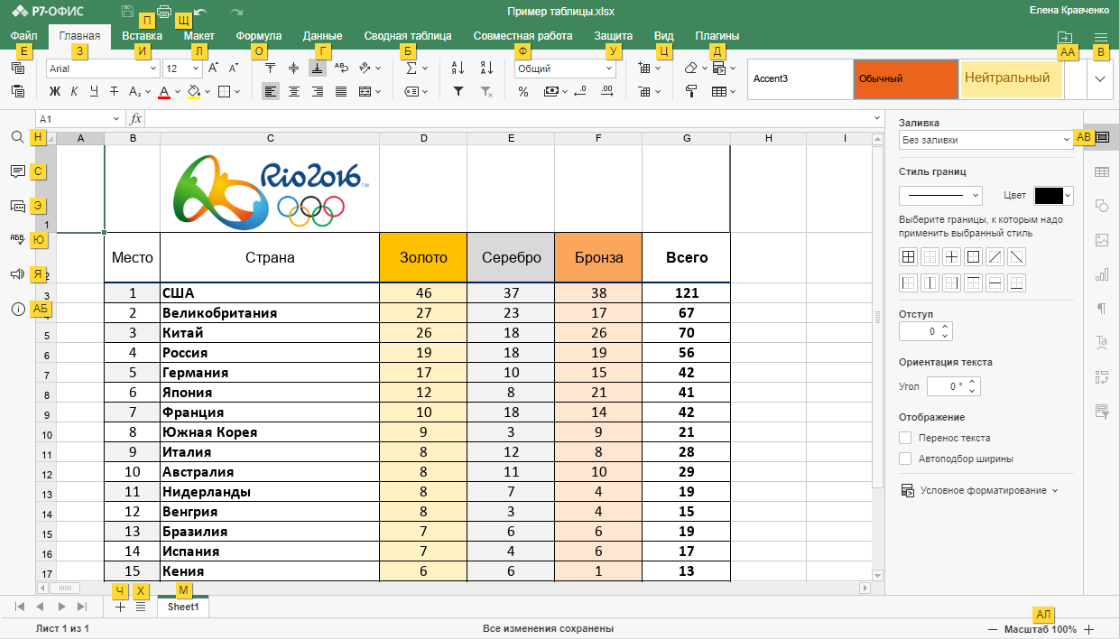
Task: Click the fill color bucket button
Action: tap(194, 91)
